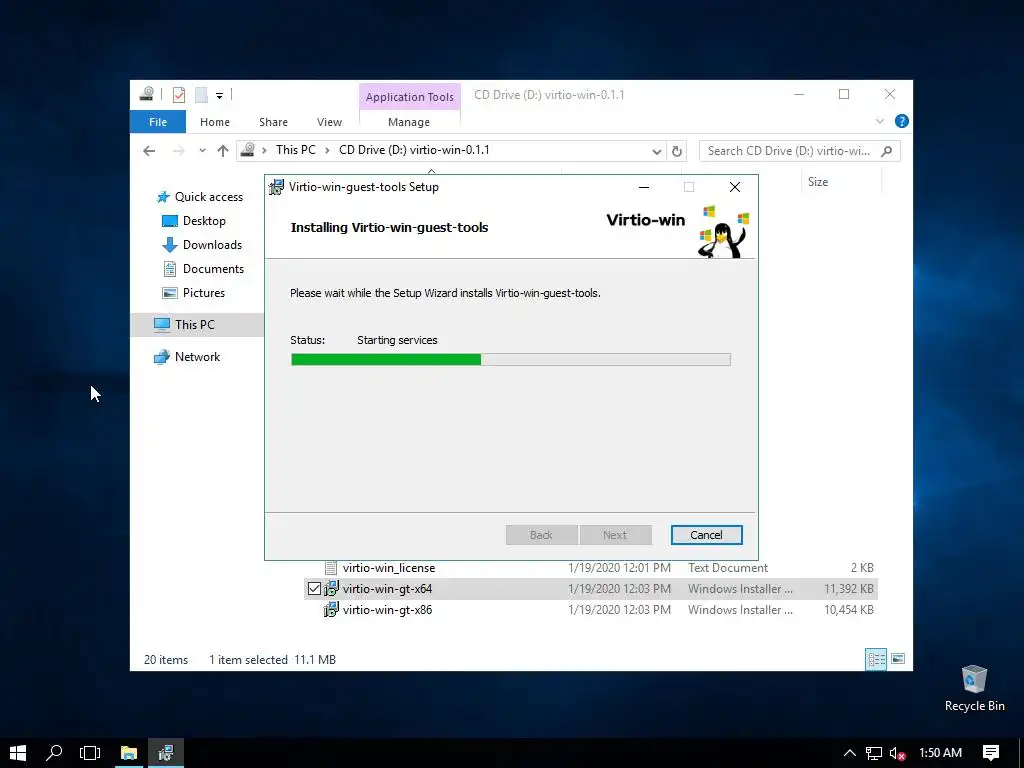Click the Setup dialog title bar icon
The width and height of the screenshot is (1024, 768).
click(x=277, y=187)
